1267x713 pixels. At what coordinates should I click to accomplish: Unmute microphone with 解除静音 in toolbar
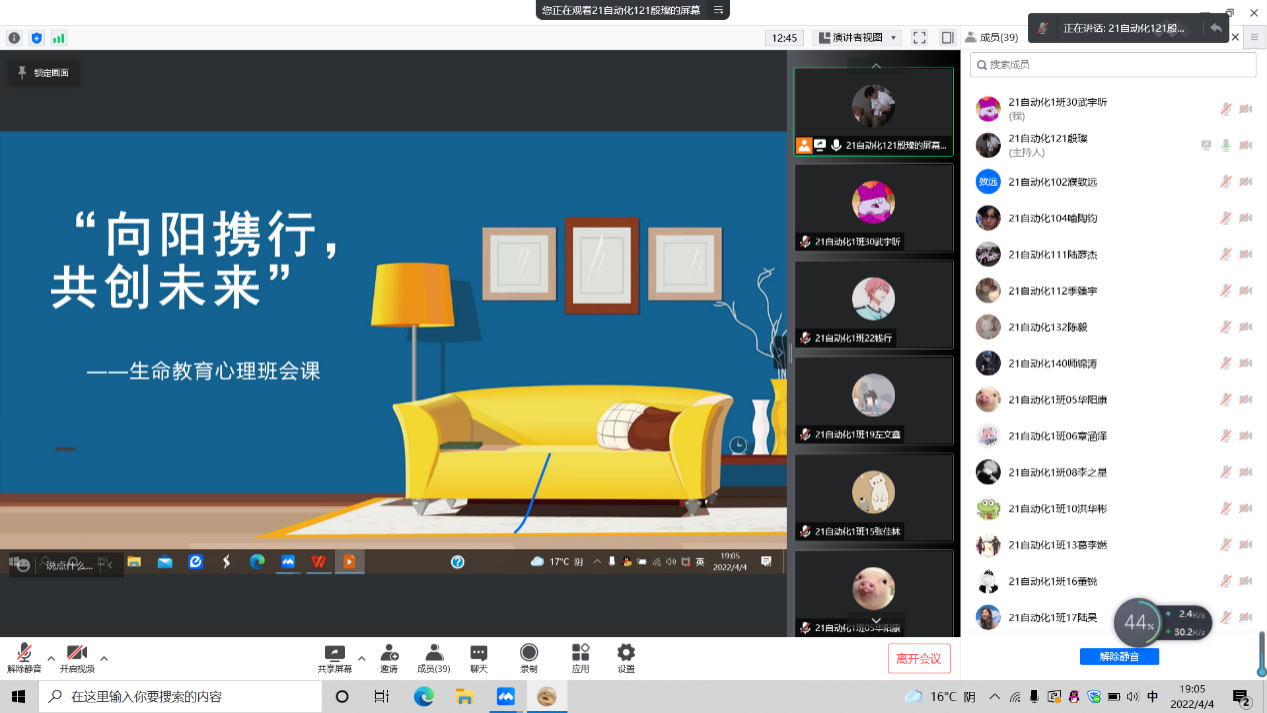pos(24,658)
